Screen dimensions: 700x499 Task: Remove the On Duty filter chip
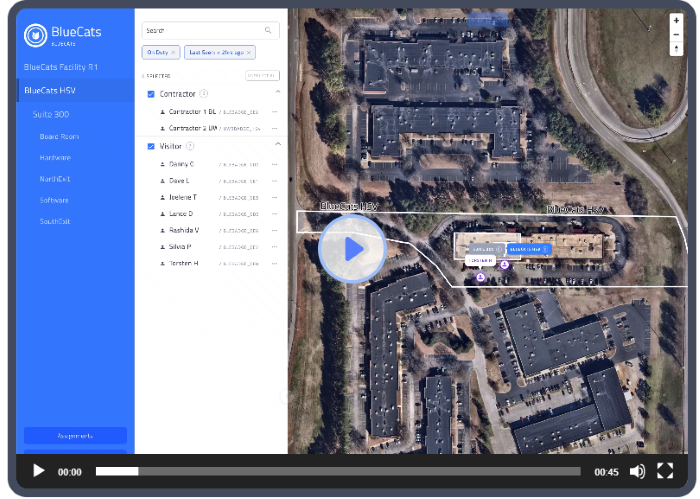173,53
